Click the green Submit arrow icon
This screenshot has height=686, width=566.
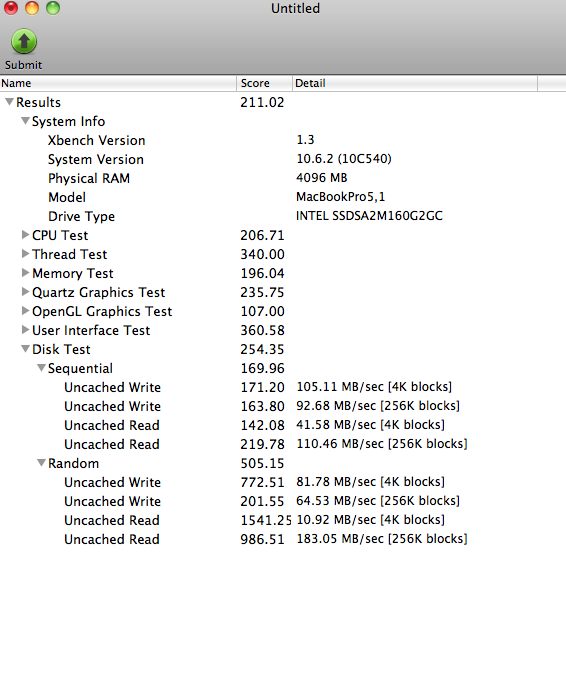(x=24, y=42)
